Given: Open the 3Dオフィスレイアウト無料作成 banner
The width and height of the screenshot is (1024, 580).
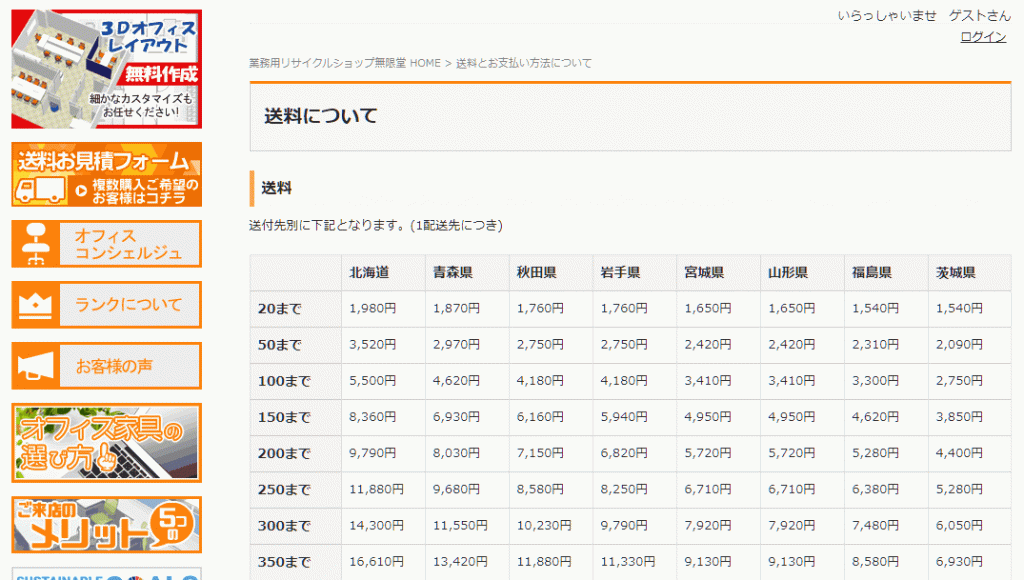Looking at the screenshot, I should tap(106, 69).
